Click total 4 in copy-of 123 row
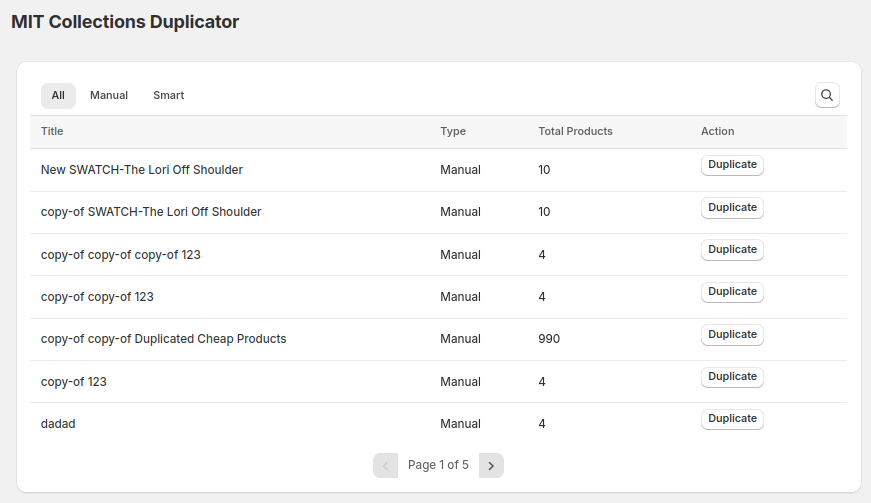 542,382
